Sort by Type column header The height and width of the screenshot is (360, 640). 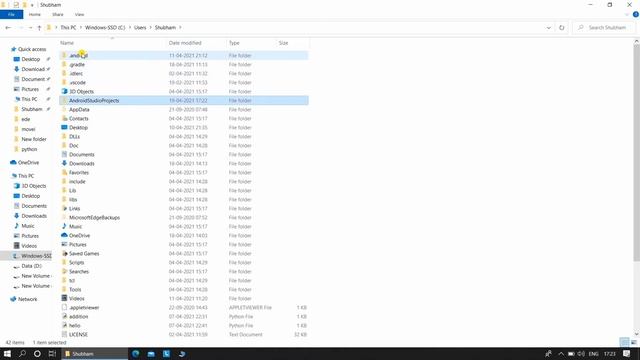coord(234,43)
